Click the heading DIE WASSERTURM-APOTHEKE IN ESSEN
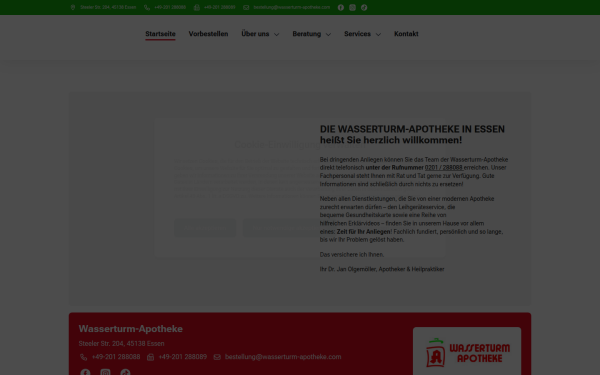Image resolution: width=600 pixels, height=375 pixels. point(412,129)
